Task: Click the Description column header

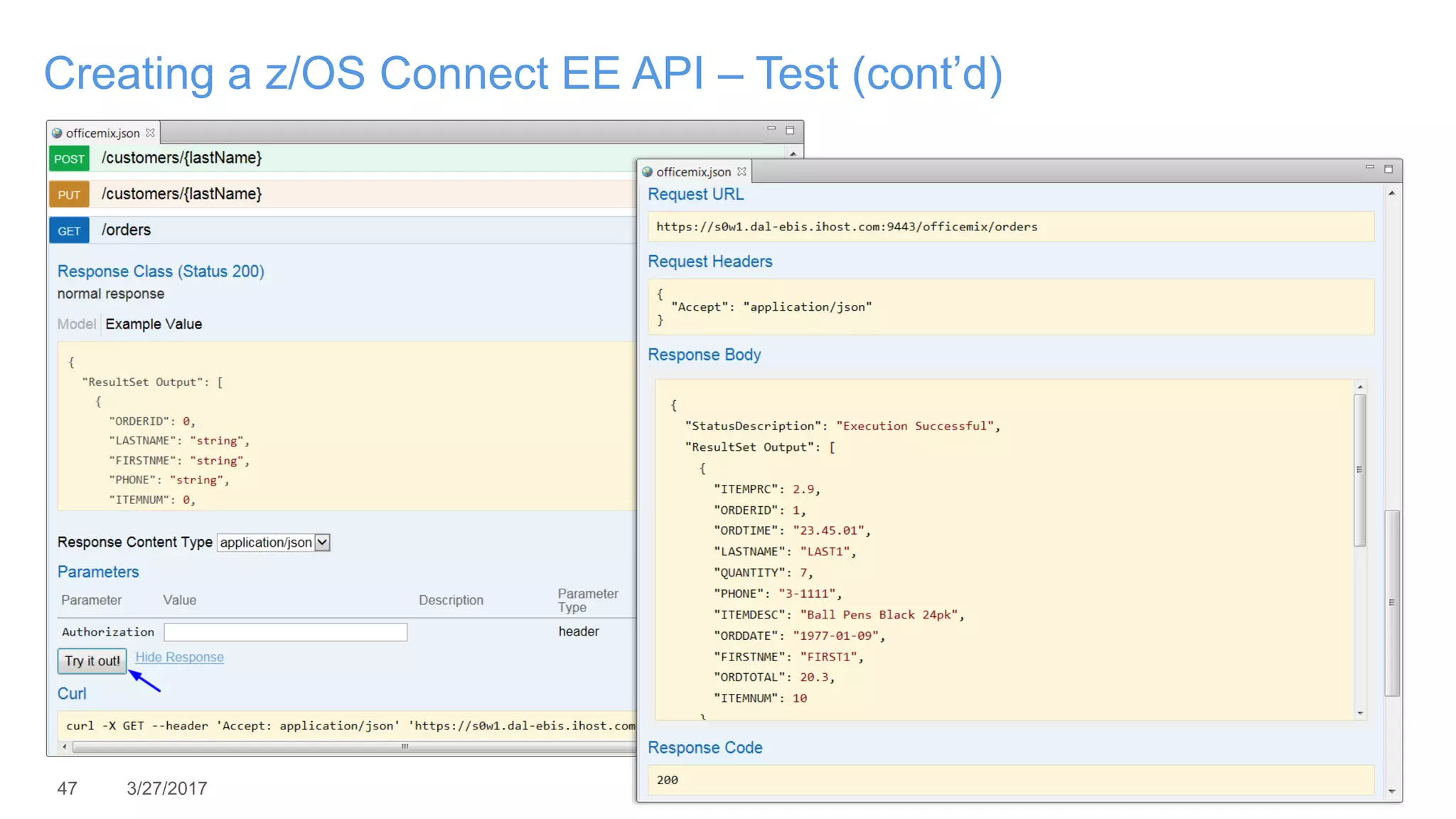Action: (451, 600)
